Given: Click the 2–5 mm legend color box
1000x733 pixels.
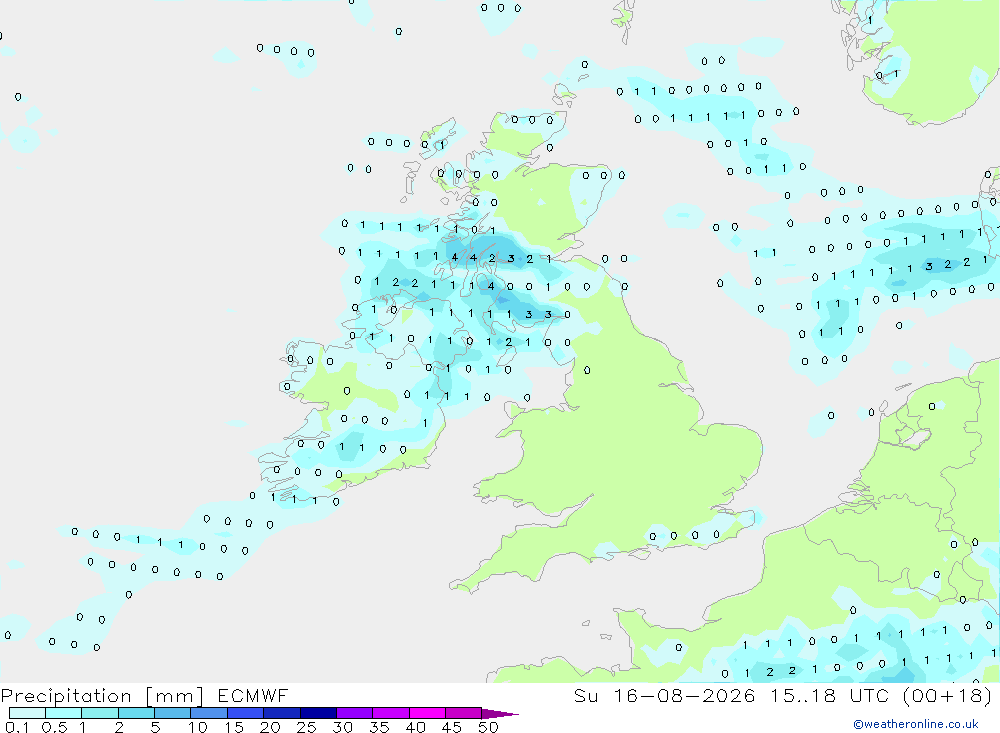Looking at the screenshot, I should click(x=136, y=713).
